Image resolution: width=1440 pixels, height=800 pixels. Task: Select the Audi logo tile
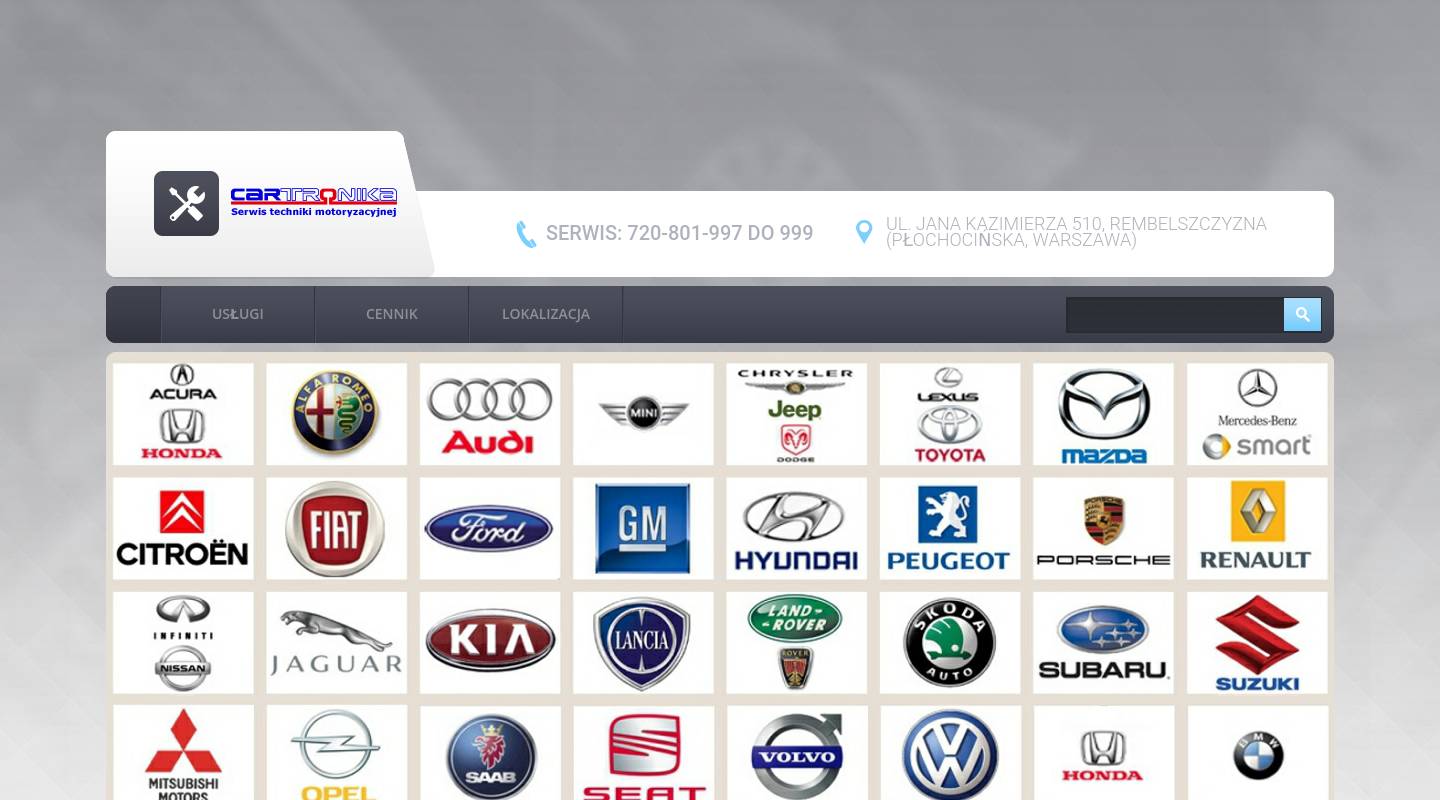(490, 414)
